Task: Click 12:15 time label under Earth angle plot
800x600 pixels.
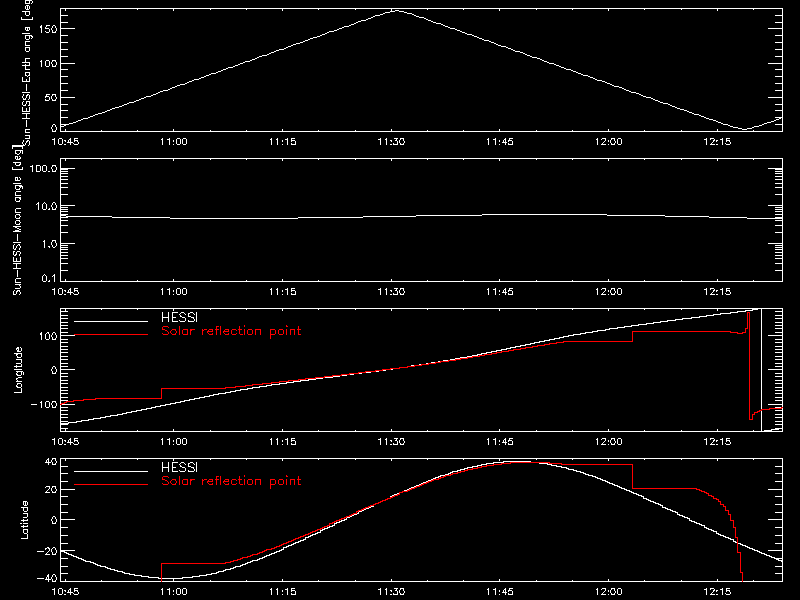Action: click(717, 142)
